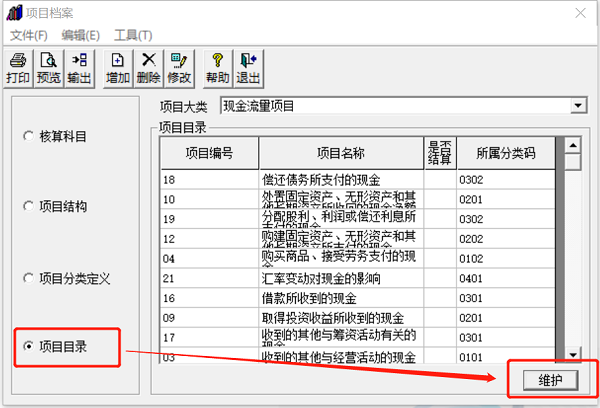Click the vertical scrollbar thumb
600x408 pixels.
click(573, 162)
